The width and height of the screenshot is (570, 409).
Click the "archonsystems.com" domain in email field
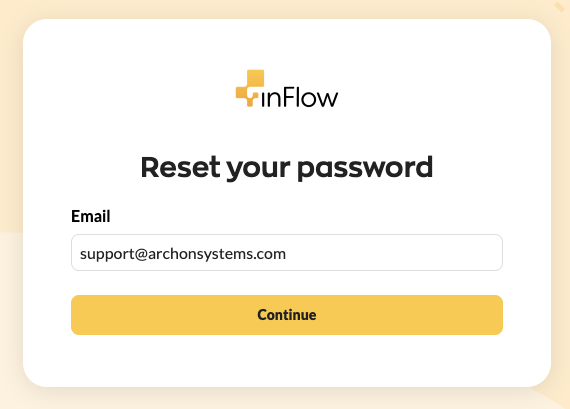tap(217, 254)
